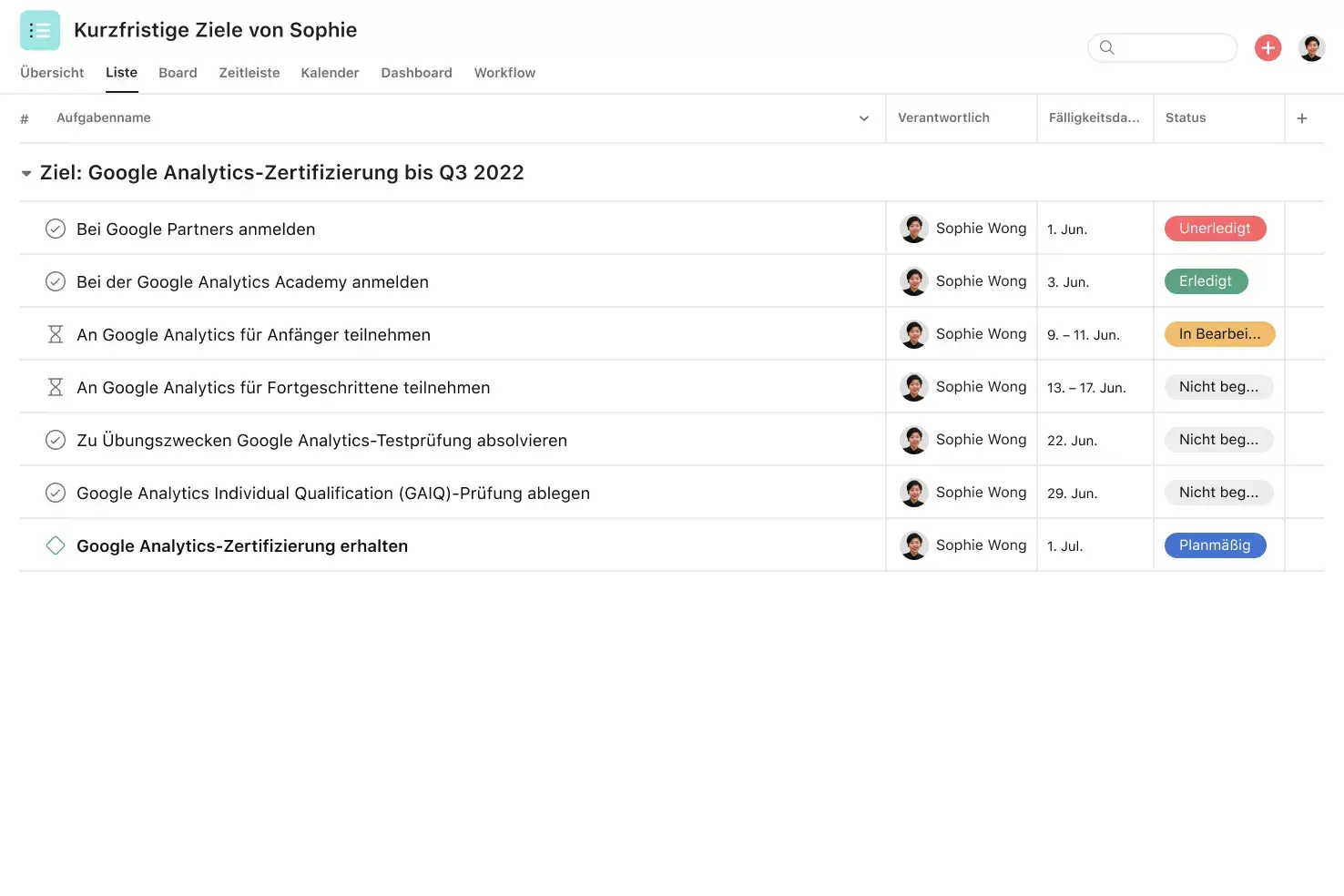Viewport: 1344px width, 896px height.
Task: Open task 'An Google Analytics für Anfänger teilnehmen'
Action: click(253, 335)
